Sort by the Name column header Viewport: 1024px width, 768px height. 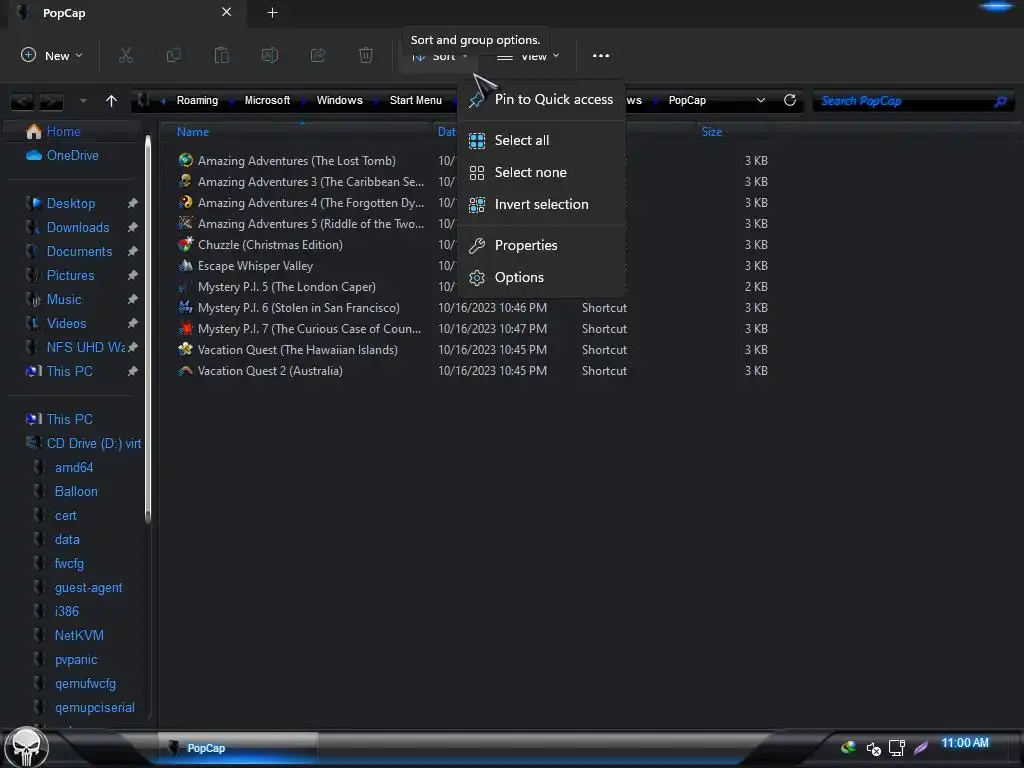[193, 131]
